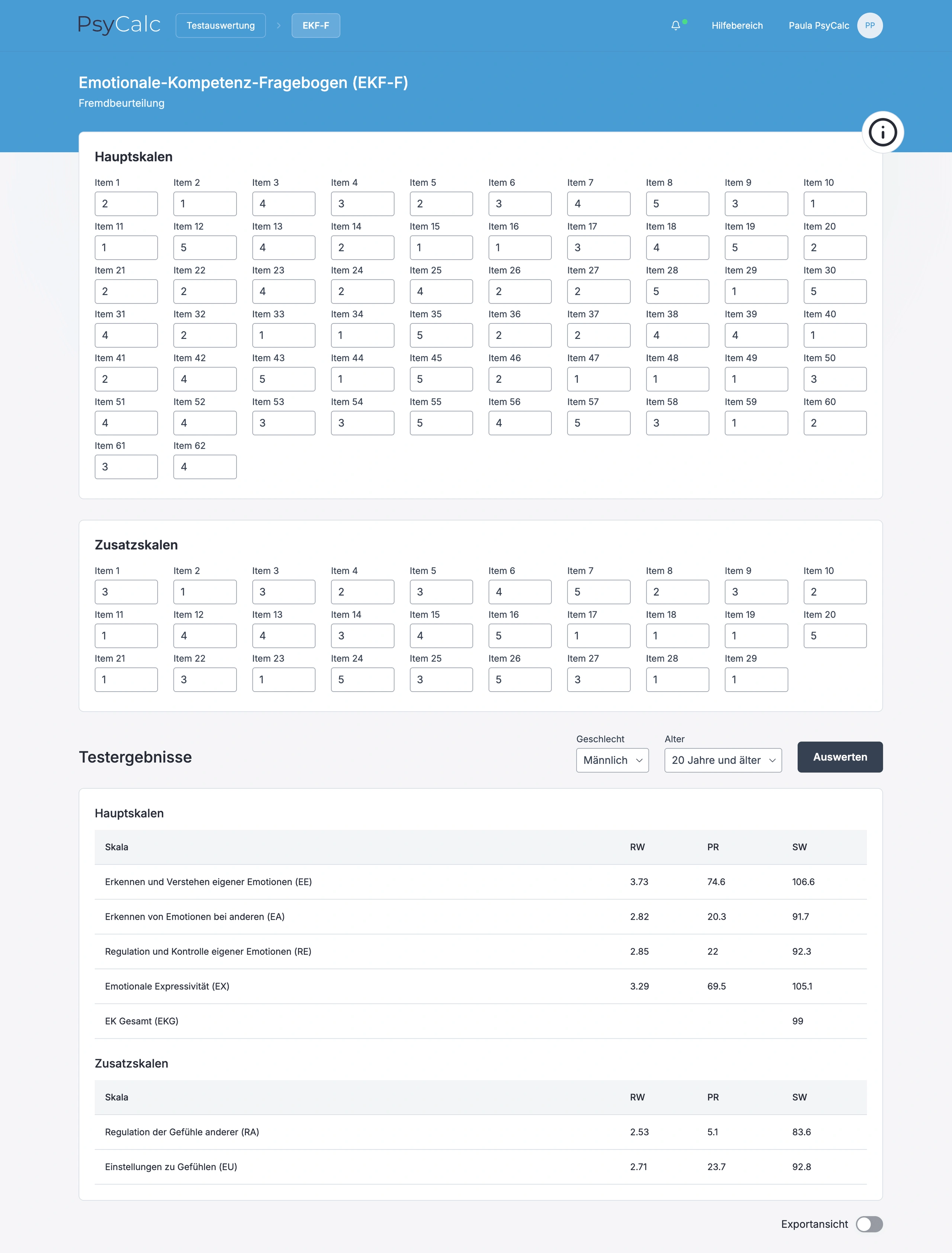Open the Hilfebereich link
The image size is (952, 1253).
click(x=737, y=26)
